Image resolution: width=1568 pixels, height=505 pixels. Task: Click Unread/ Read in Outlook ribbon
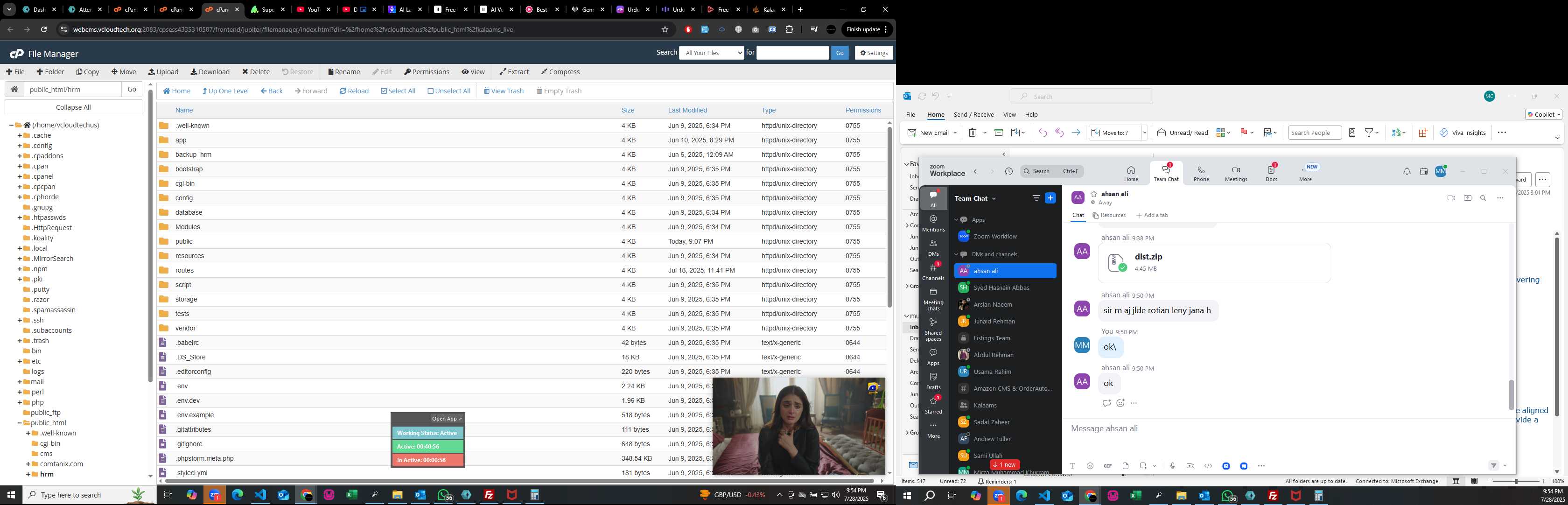pos(1182,133)
